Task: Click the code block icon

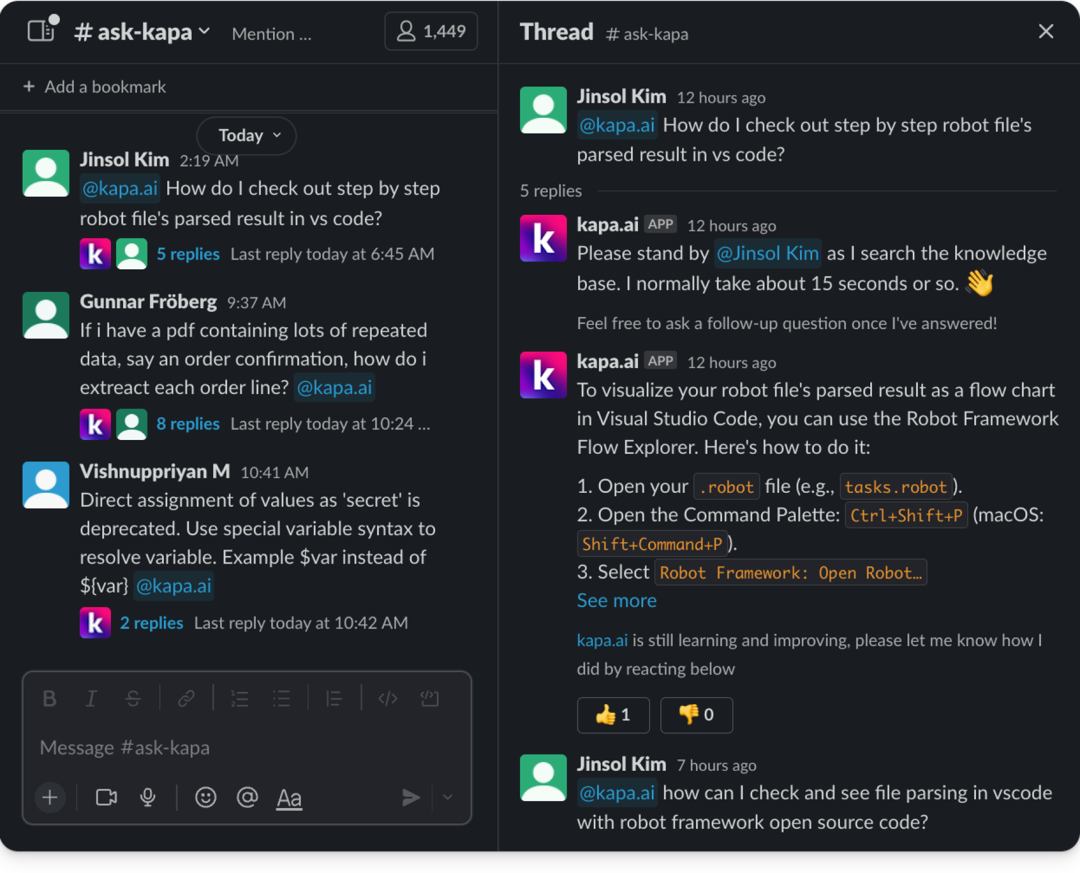Action: tap(430, 699)
